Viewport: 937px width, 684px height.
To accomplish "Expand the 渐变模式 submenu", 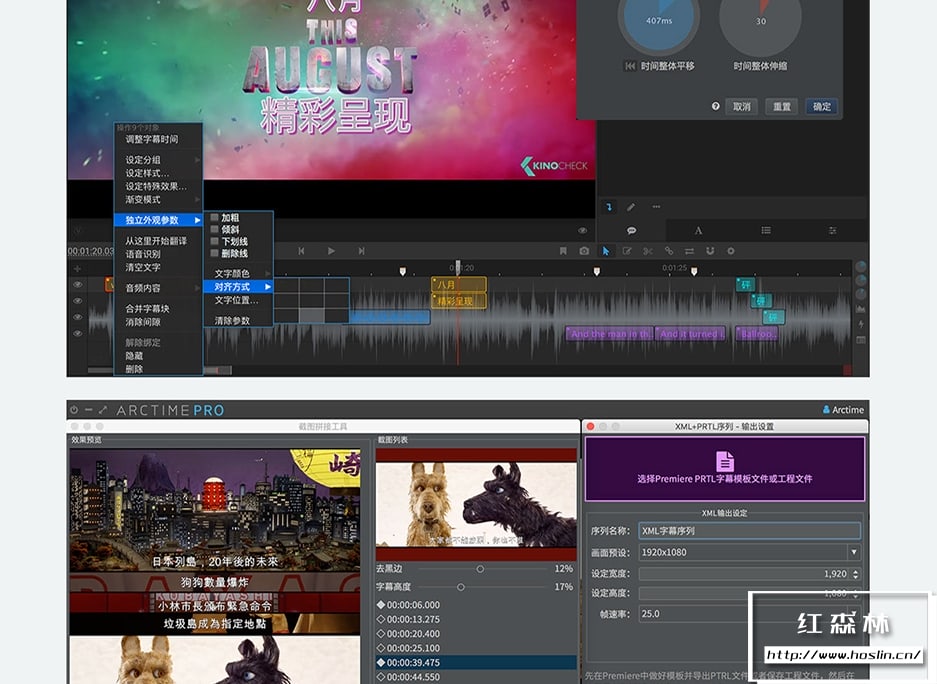I will [x=158, y=199].
